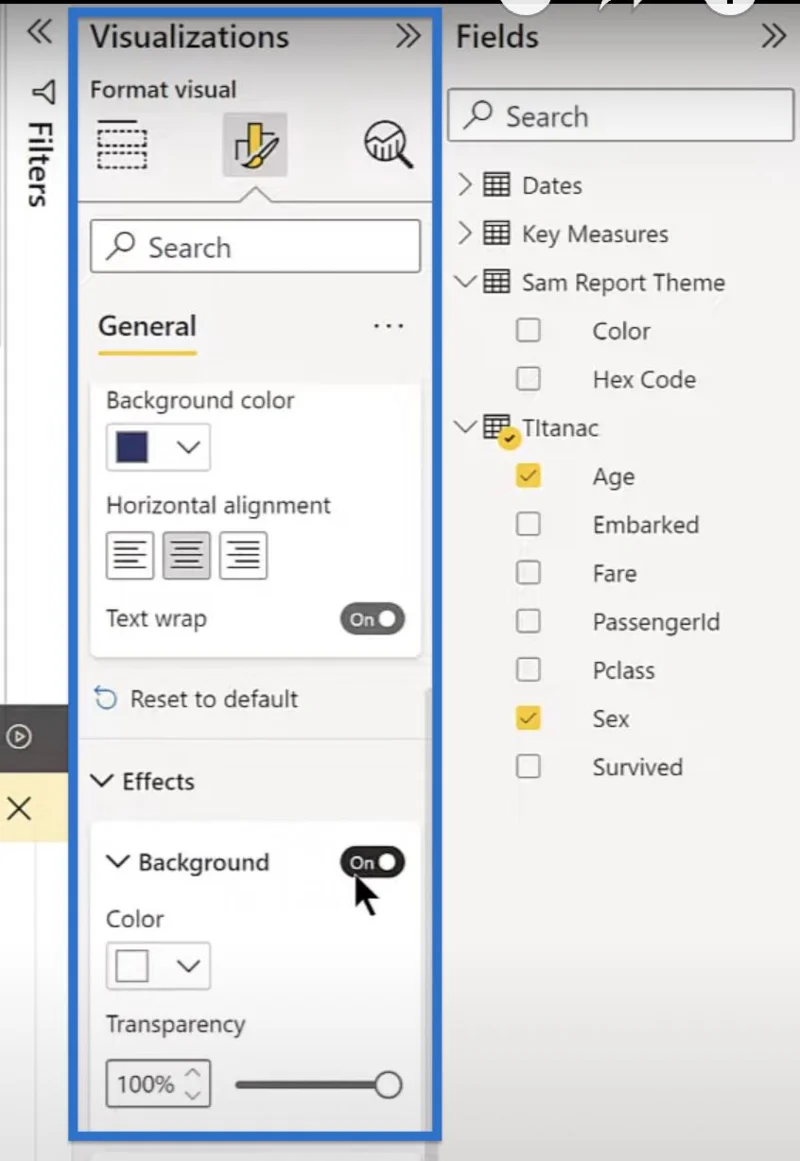
Task: Adjust the Transparency slider handle
Action: [x=387, y=1085]
